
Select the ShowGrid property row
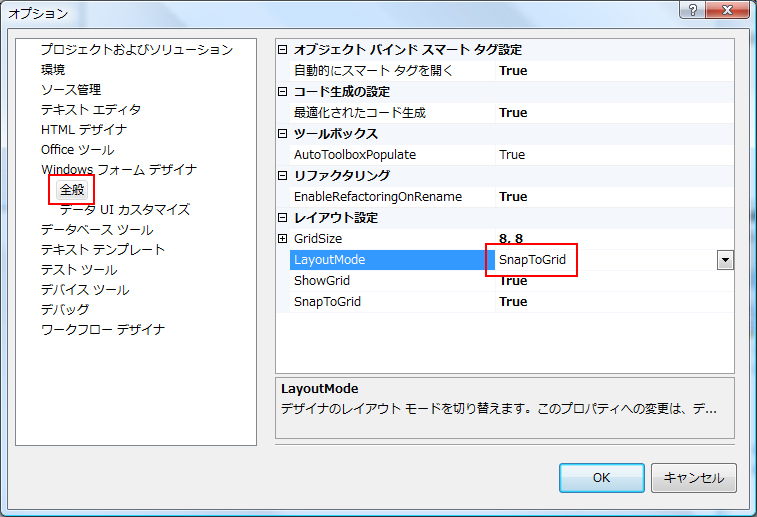click(322, 281)
